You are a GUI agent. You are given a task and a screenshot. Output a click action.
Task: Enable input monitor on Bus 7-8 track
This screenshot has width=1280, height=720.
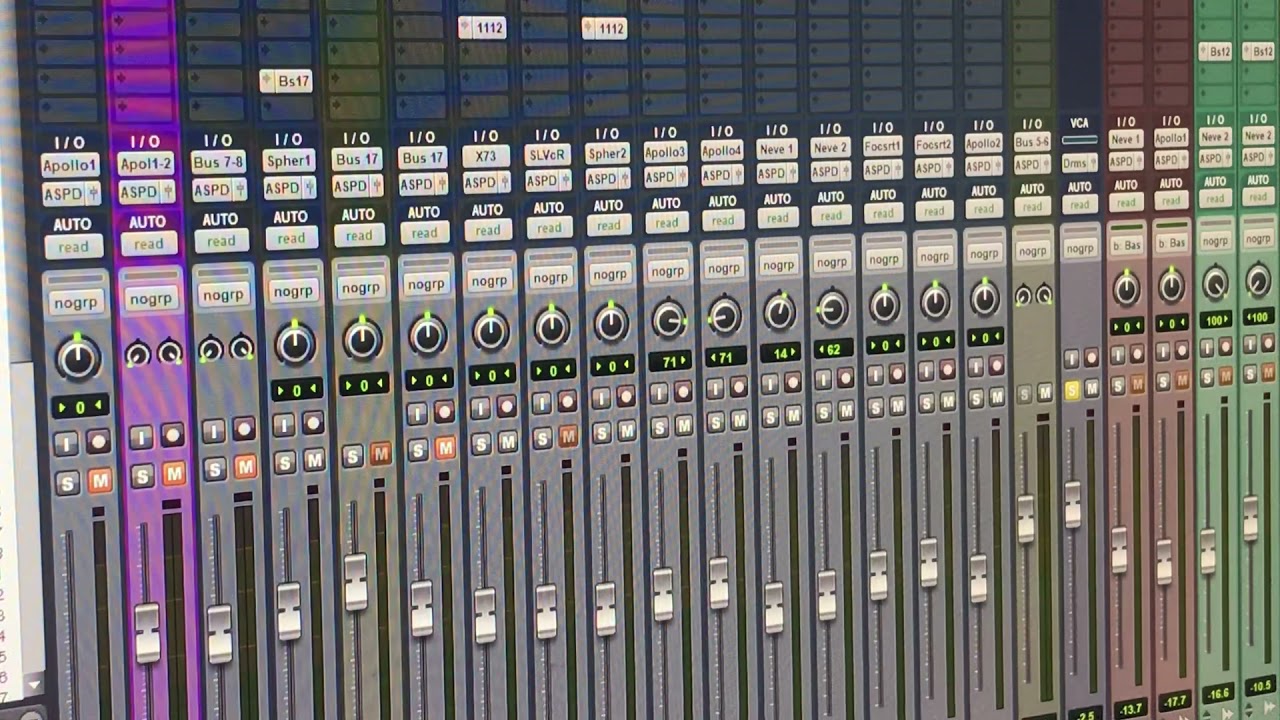point(214,431)
